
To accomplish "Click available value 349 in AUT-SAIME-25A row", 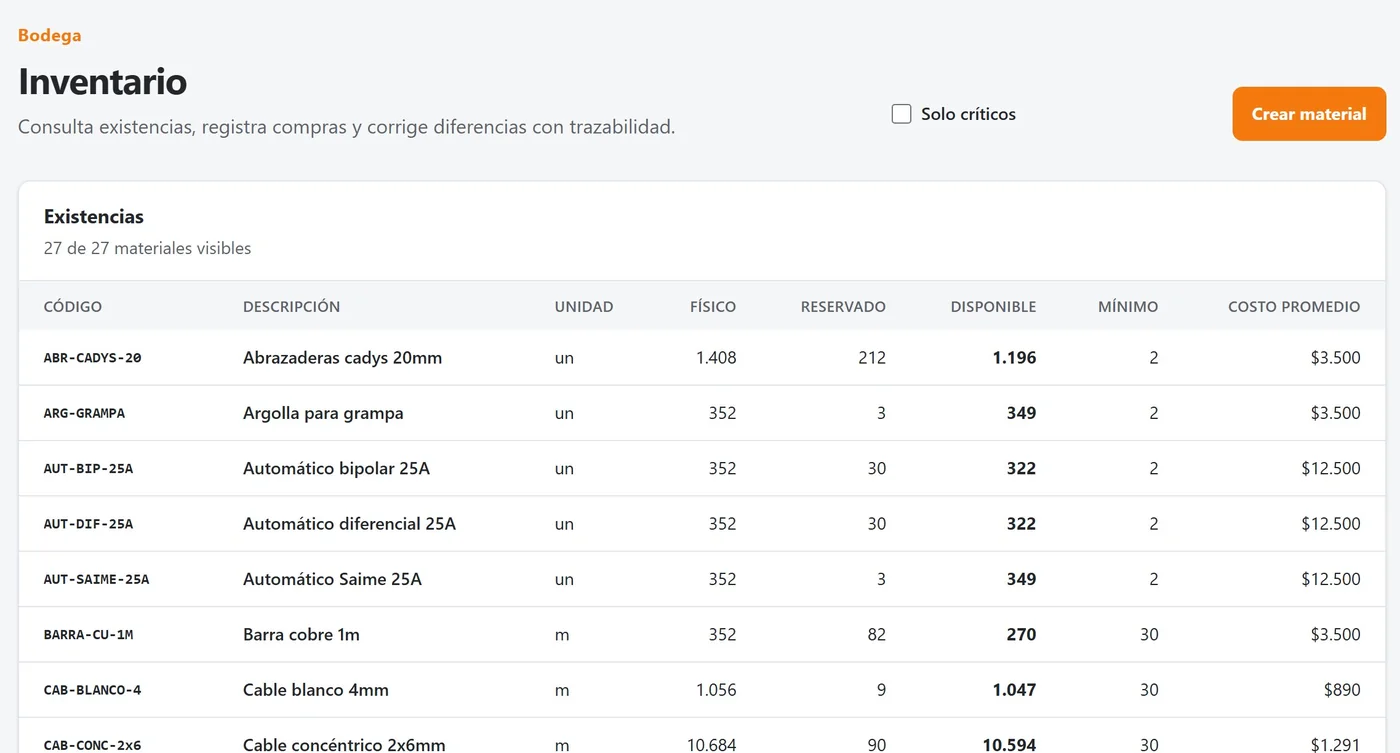I will coord(1021,579).
